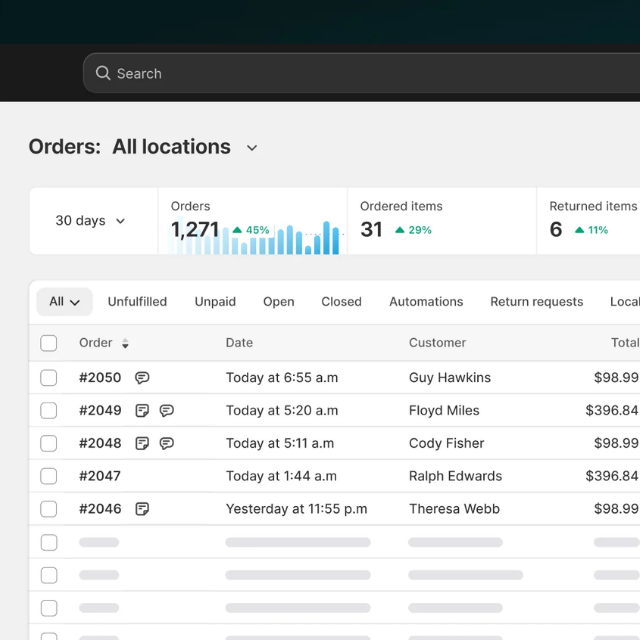
Task: Click date 'Yesterday at 11:55 p.m'
Action: [297, 509]
